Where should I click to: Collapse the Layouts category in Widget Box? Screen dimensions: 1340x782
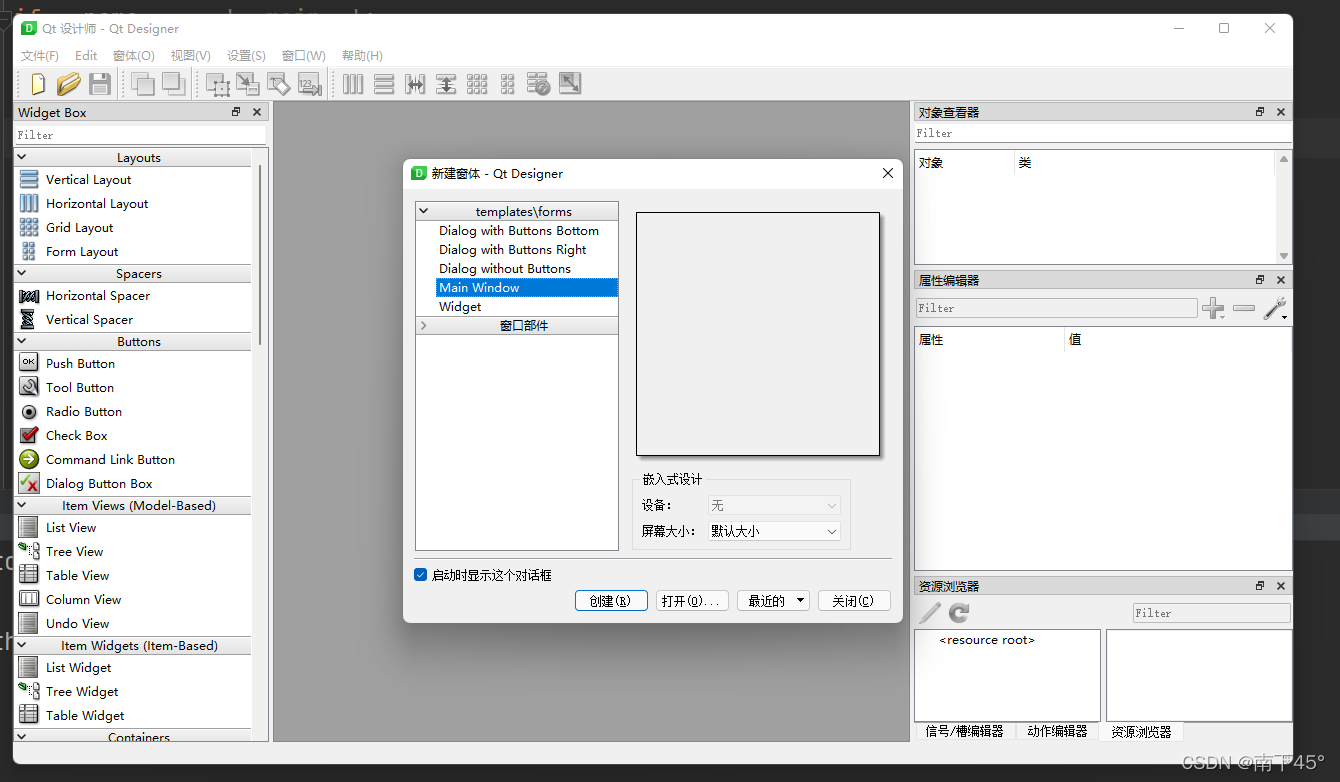tap(22, 157)
